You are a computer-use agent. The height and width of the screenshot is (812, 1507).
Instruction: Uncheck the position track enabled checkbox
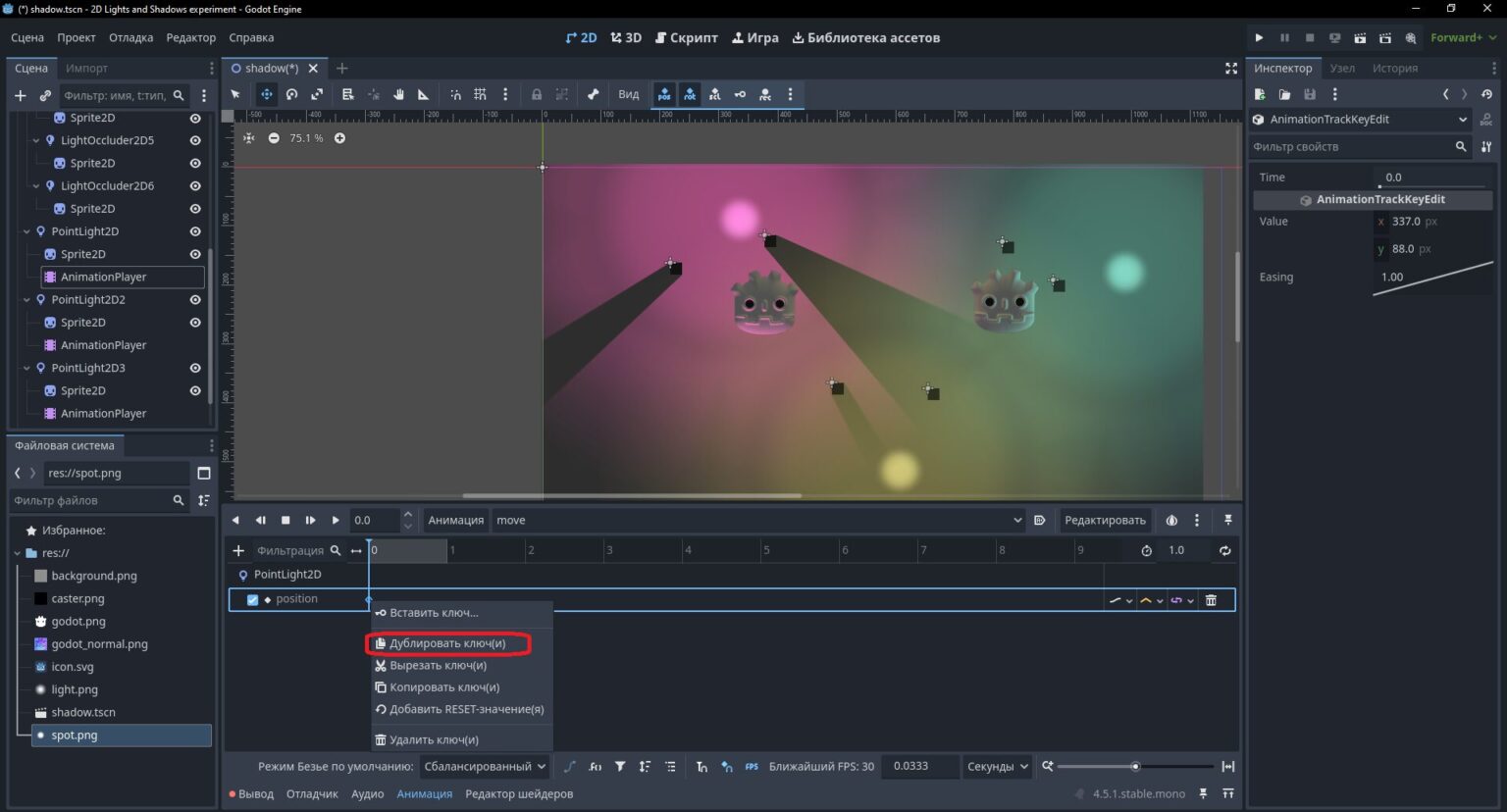point(252,599)
